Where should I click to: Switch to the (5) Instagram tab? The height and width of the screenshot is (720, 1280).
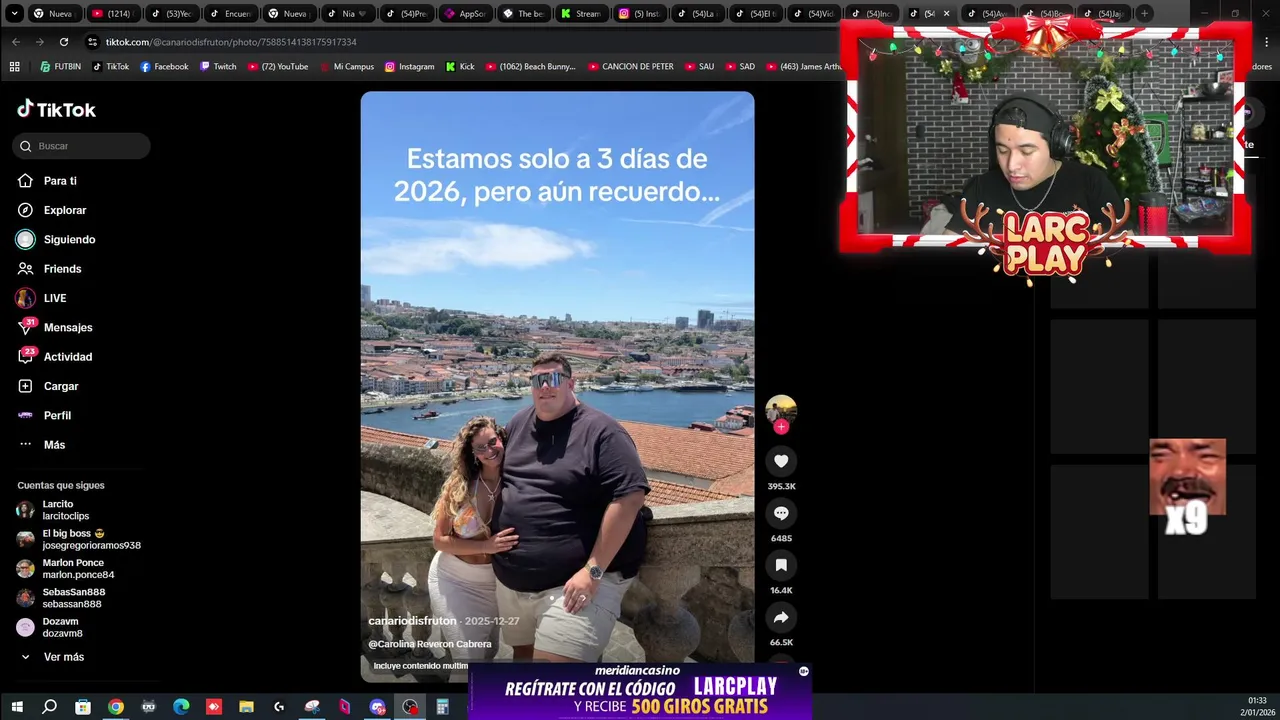pos(638,14)
